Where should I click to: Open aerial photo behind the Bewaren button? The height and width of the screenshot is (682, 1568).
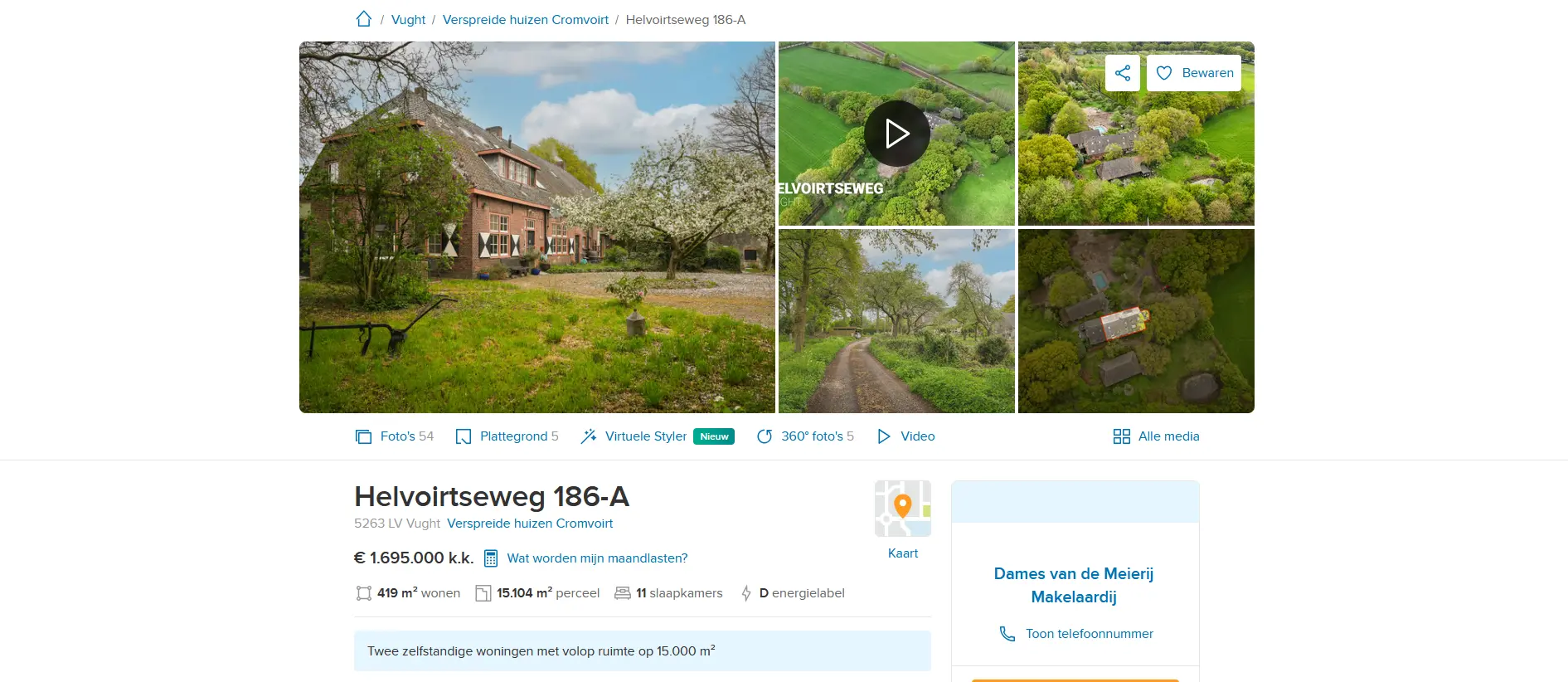[1136, 134]
